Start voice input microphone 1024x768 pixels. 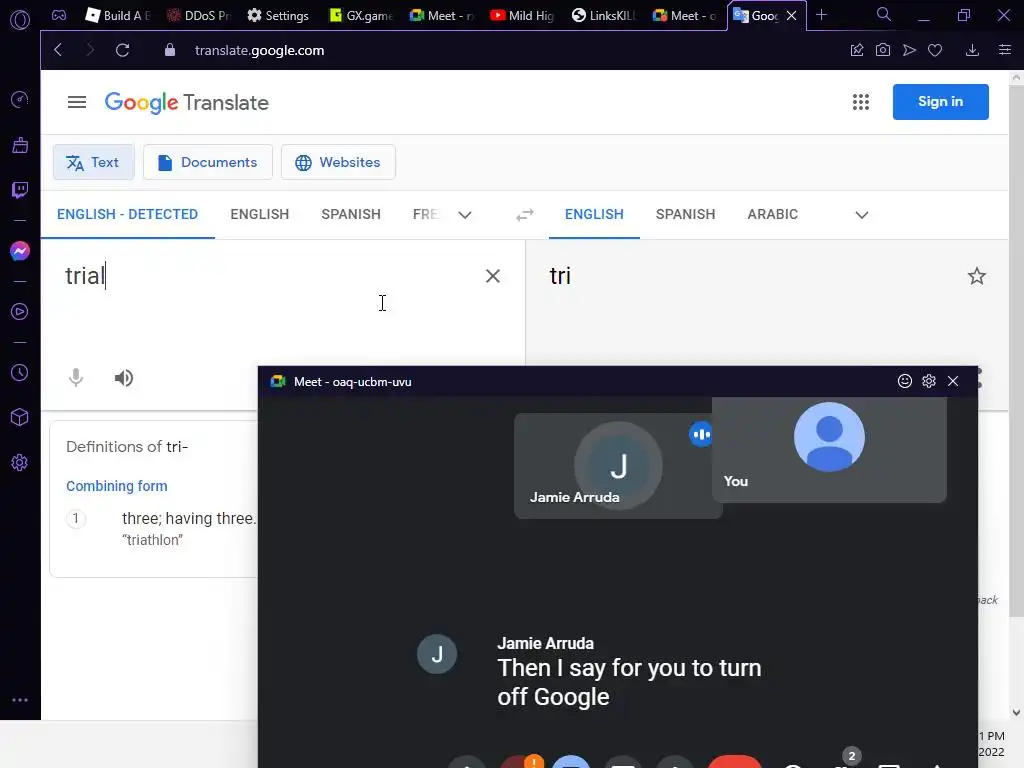[x=76, y=377]
